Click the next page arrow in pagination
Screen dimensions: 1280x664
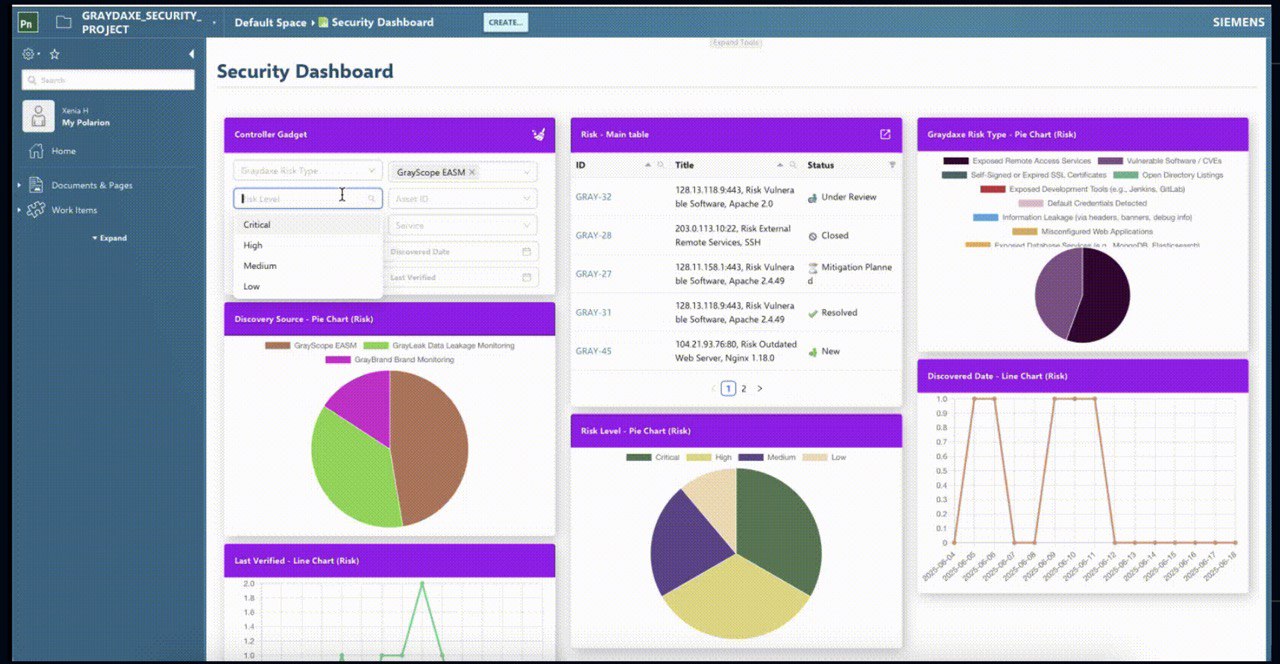[760, 388]
